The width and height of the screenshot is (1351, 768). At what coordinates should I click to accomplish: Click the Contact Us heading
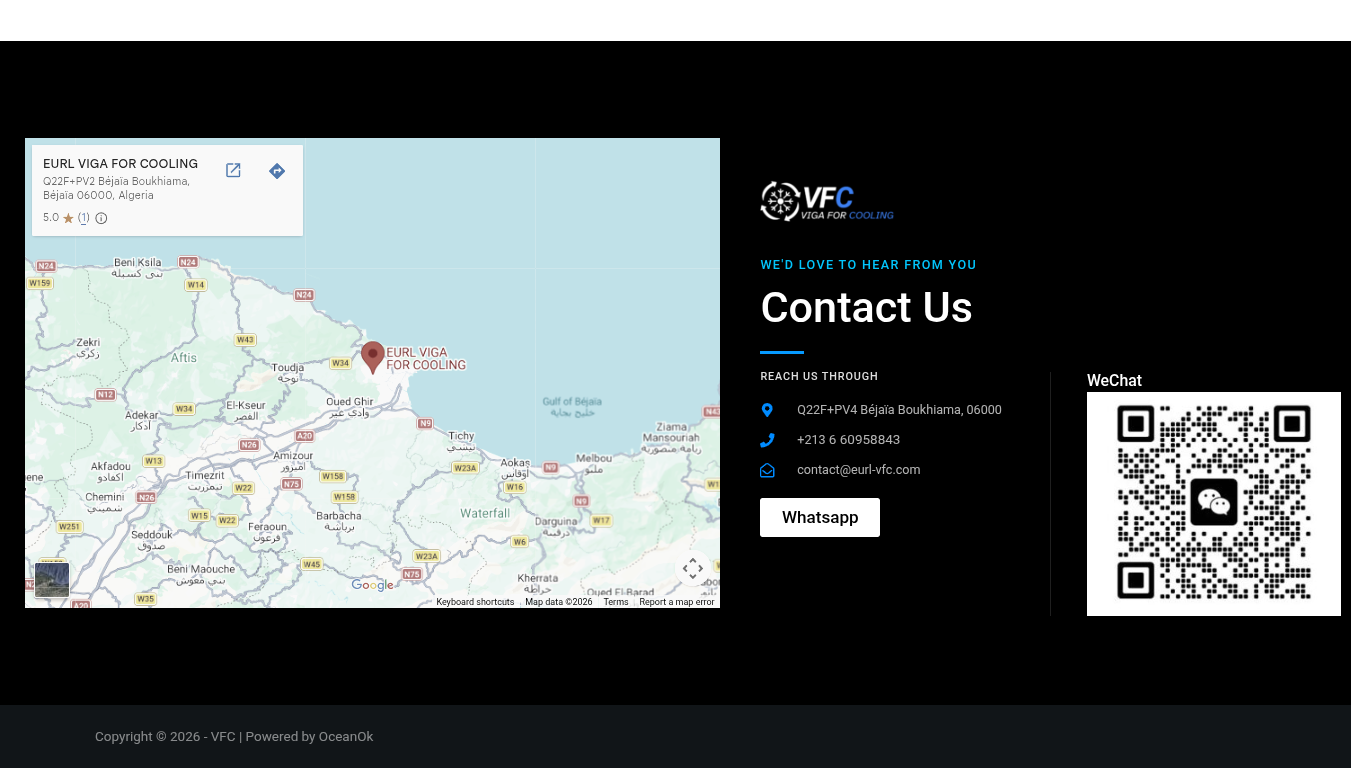point(866,307)
